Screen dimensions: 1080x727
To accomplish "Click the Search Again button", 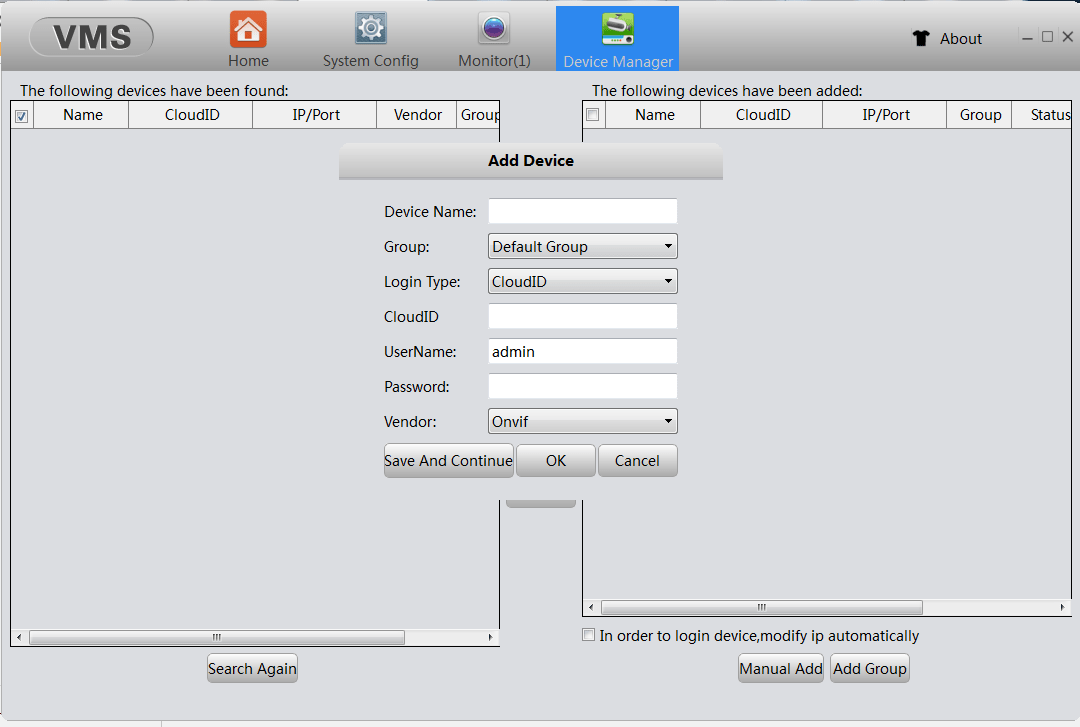I will (252, 668).
